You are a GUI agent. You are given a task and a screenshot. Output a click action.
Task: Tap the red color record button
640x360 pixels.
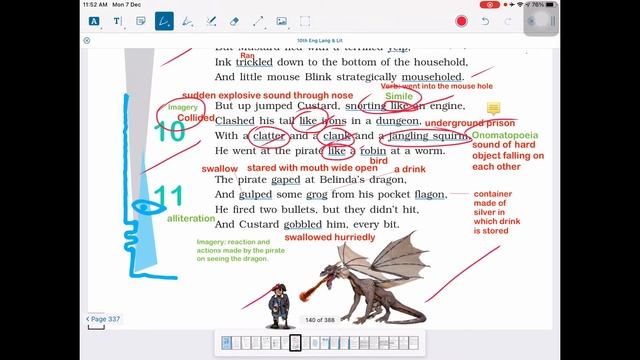click(x=462, y=21)
